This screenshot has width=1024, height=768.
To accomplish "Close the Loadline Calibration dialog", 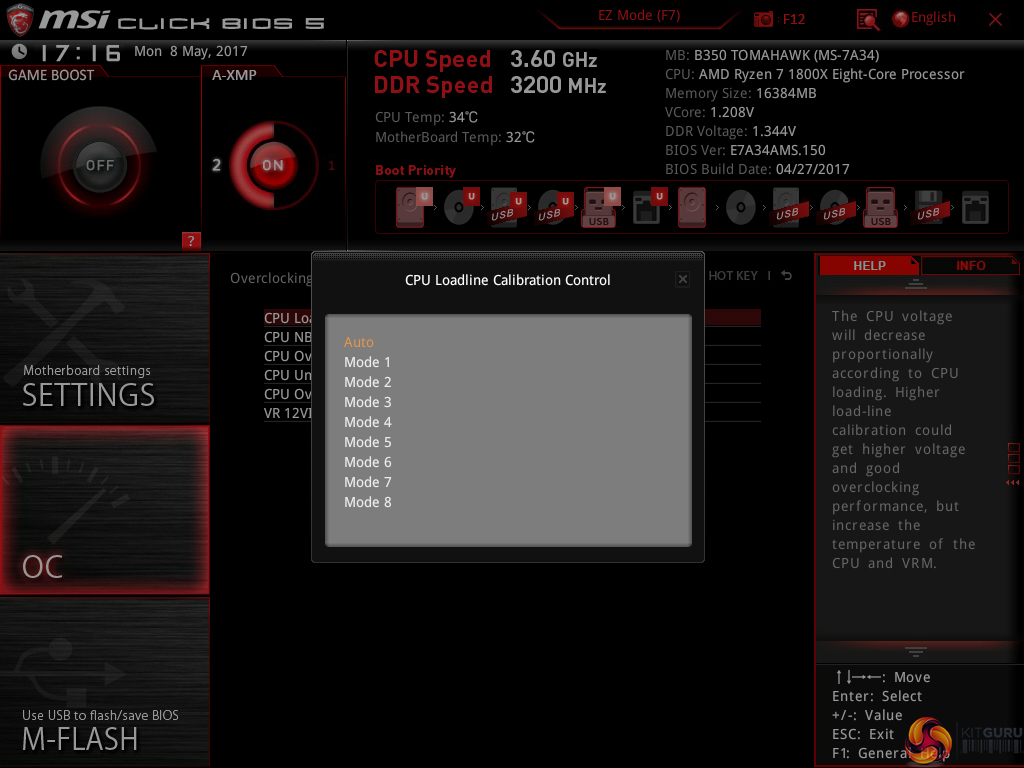I will click(x=682, y=280).
